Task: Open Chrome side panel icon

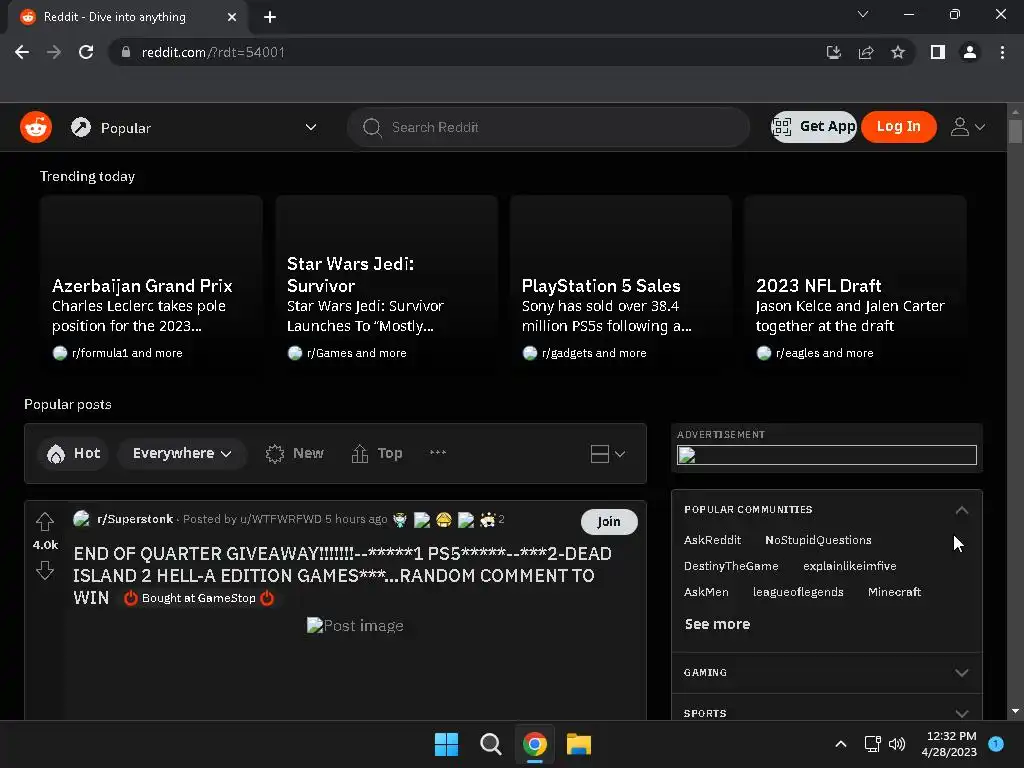Action: coord(938,52)
